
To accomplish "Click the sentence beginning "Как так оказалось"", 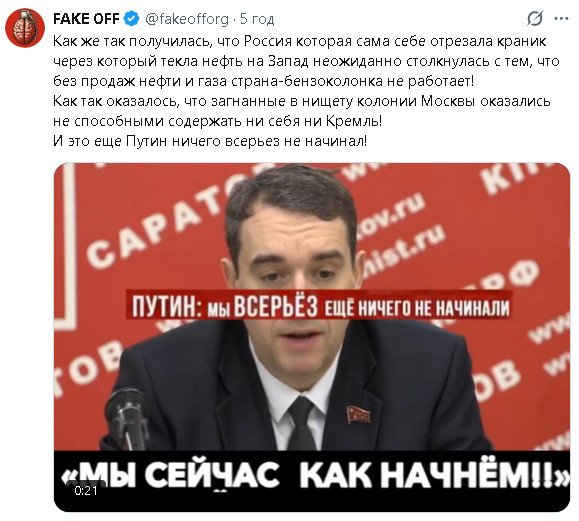I will click(302, 111).
